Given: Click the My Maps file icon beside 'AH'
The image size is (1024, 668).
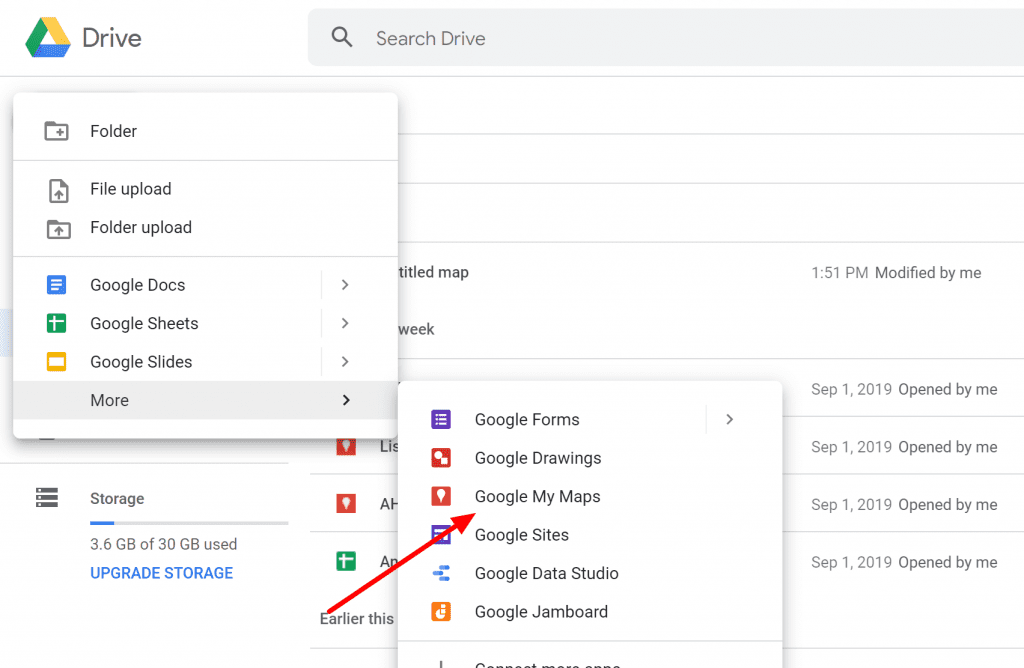Looking at the screenshot, I should pos(346,503).
